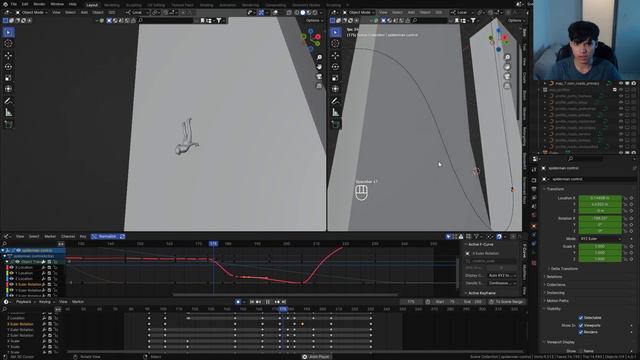This screenshot has height=360, width=640.
Task: Uncheck Show In Viewports checkbox
Action: click(581, 326)
